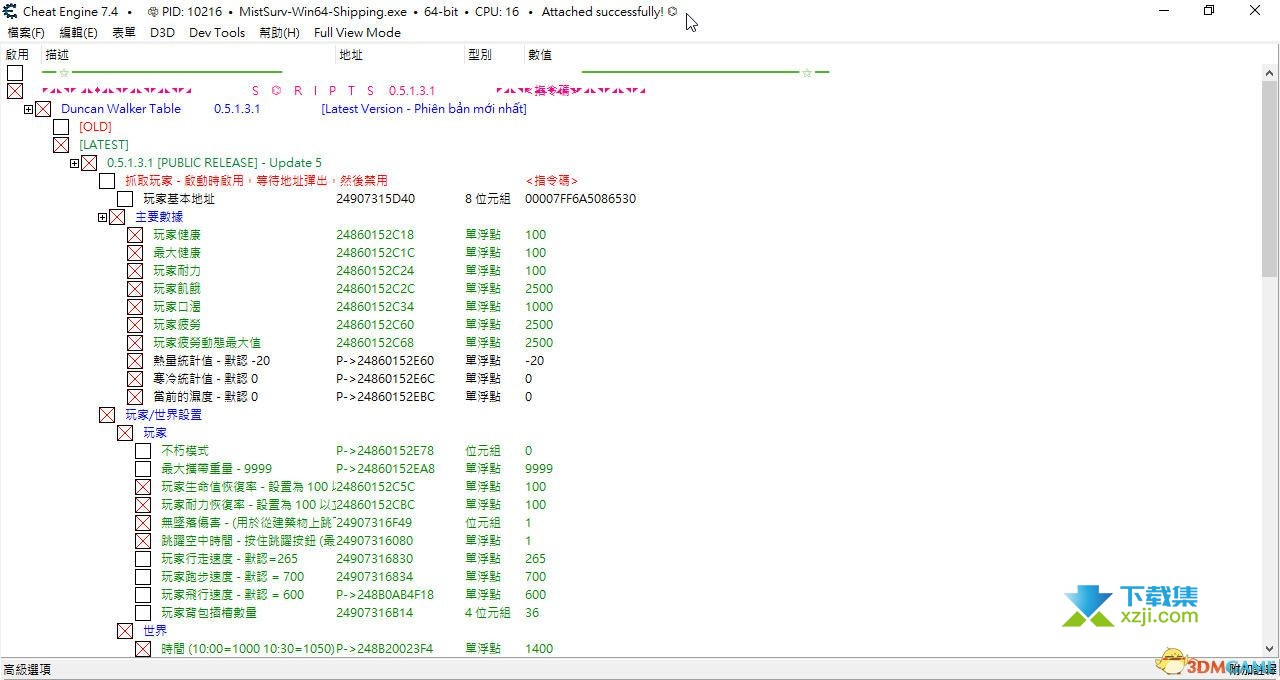Unfreeze the 玩家健康 checkbox
Viewport: 1280px width, 680px height.
tap(135, 235)
